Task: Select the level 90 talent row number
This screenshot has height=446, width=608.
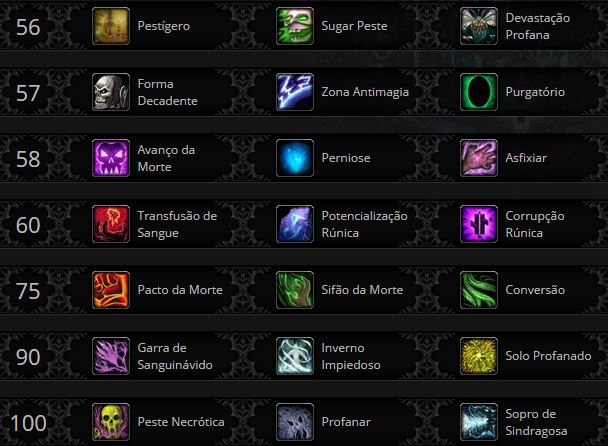Action: click(28, 357)
